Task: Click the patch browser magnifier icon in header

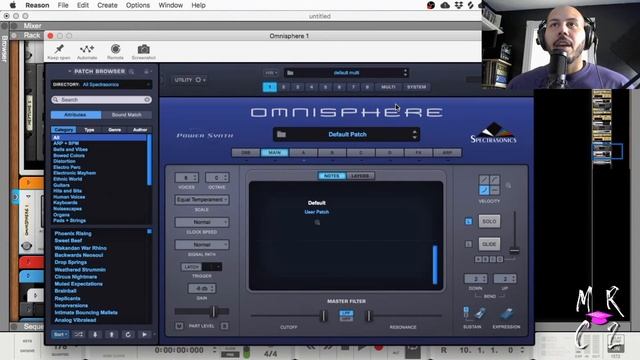Action: pyautogui.click(x=131, y=71)
